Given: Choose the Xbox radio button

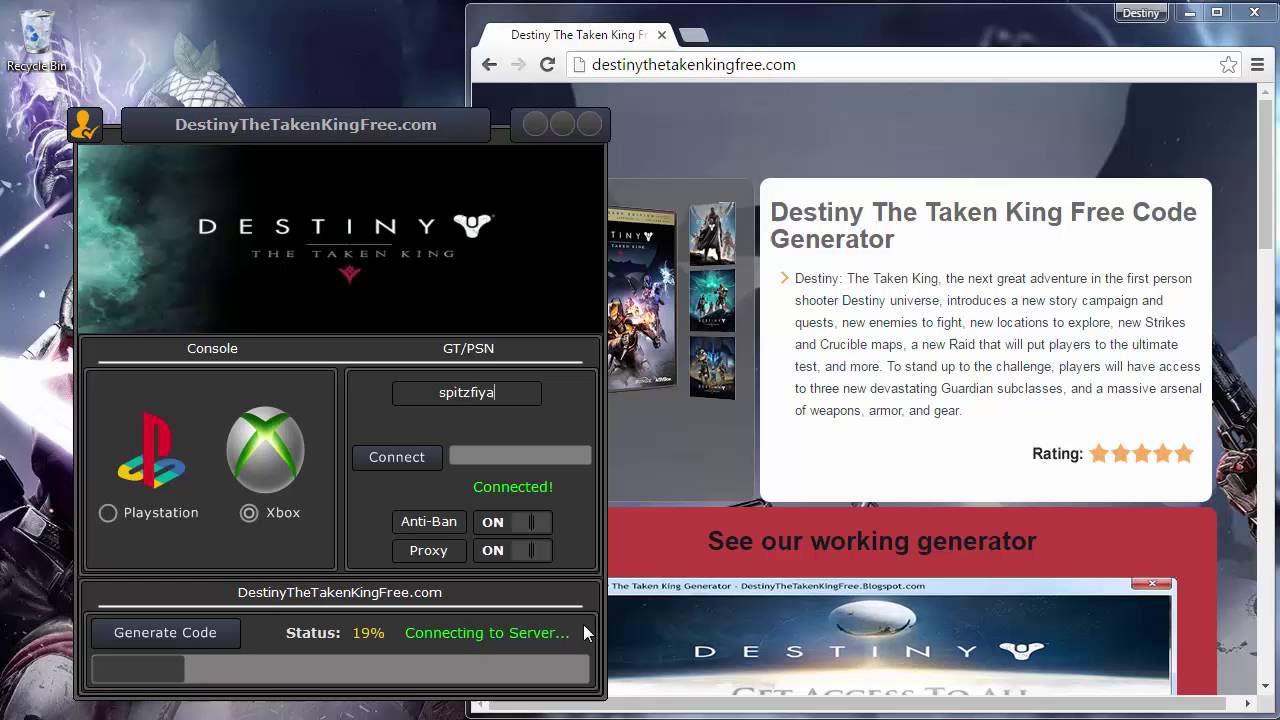Looking at the screenshot, I should click(249, 513).
